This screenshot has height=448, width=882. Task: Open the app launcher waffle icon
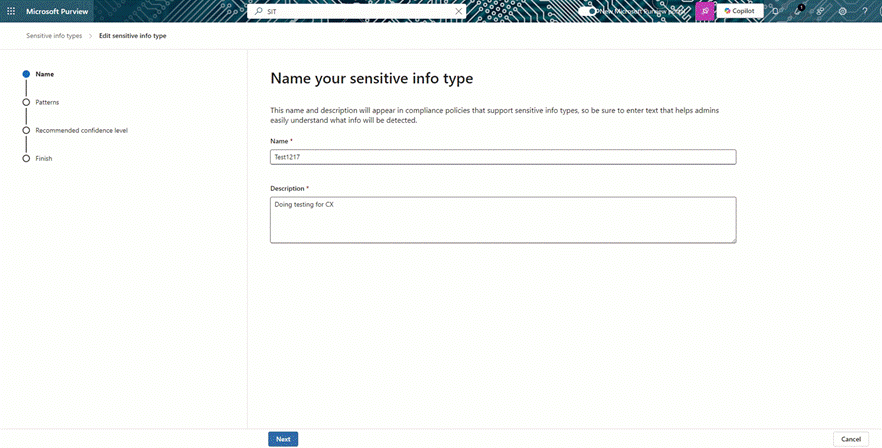pyautogui.click(x=11, y=11)
